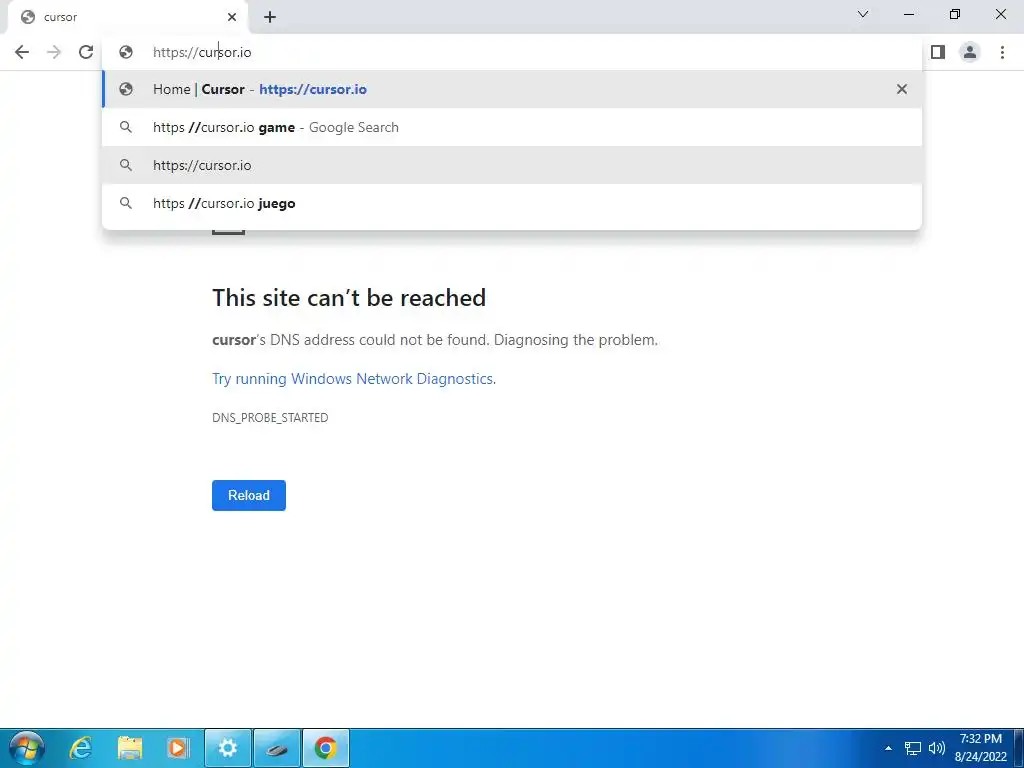
Task: Open Windows Media Player from the taskbar
Action: click(x=178, y=748)
